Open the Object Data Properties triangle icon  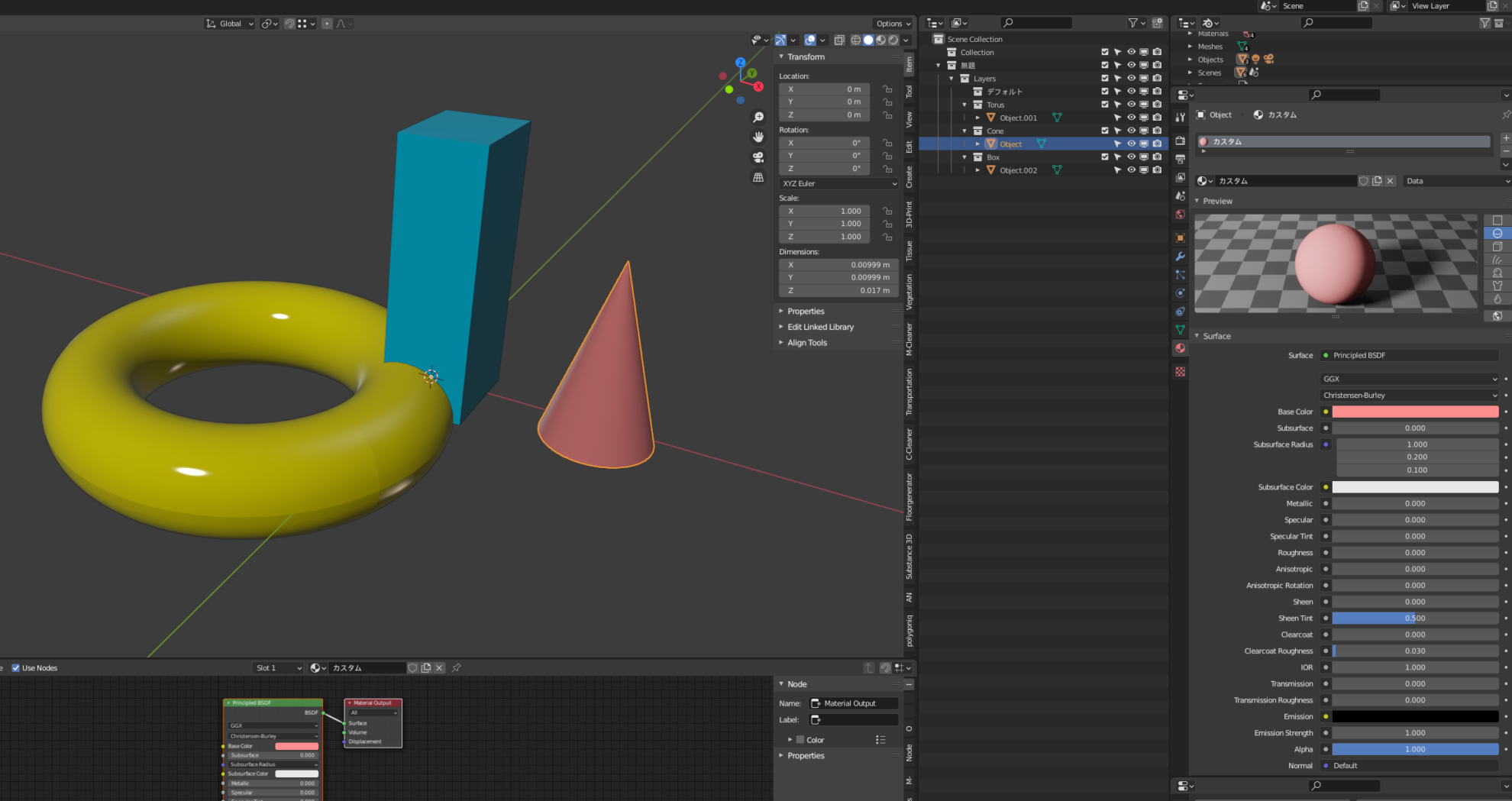[1181, 330]
